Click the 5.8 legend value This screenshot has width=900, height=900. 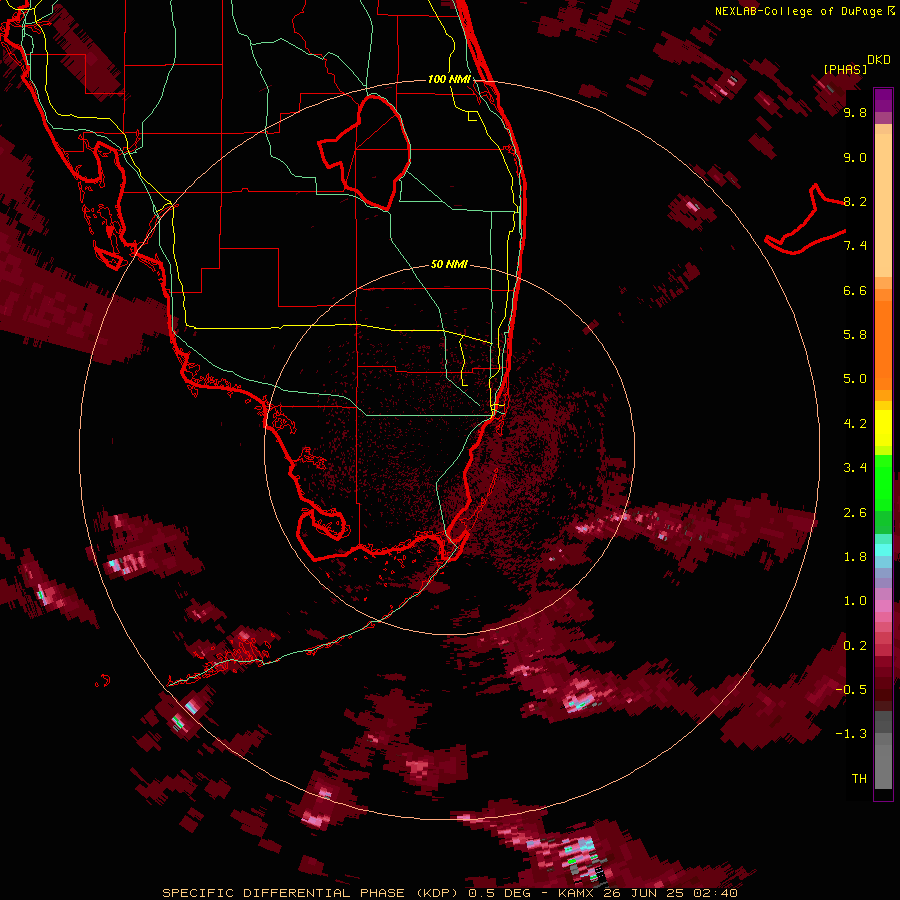pos(855,335)
